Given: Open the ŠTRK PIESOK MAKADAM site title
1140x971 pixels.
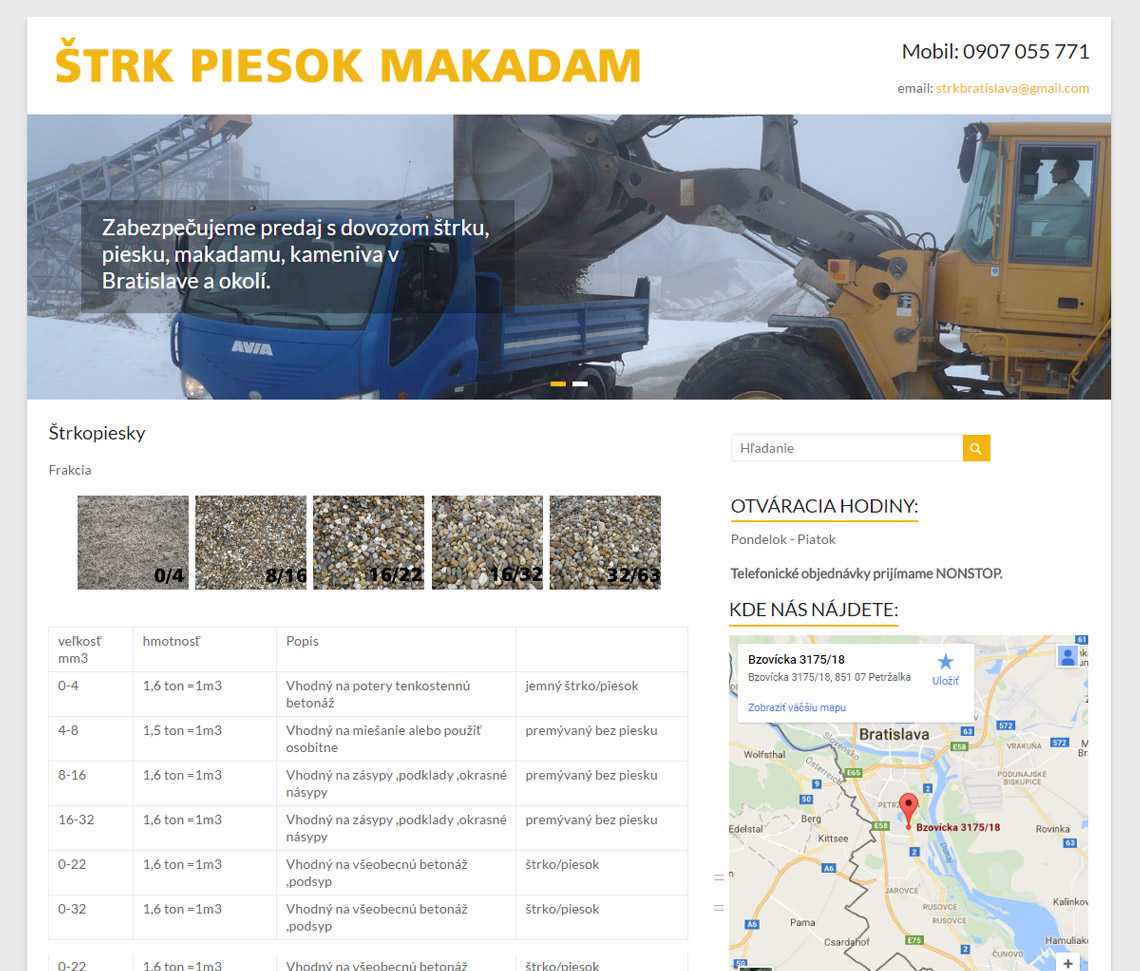Looking at the screenshot, I should [x=347, y=65].
